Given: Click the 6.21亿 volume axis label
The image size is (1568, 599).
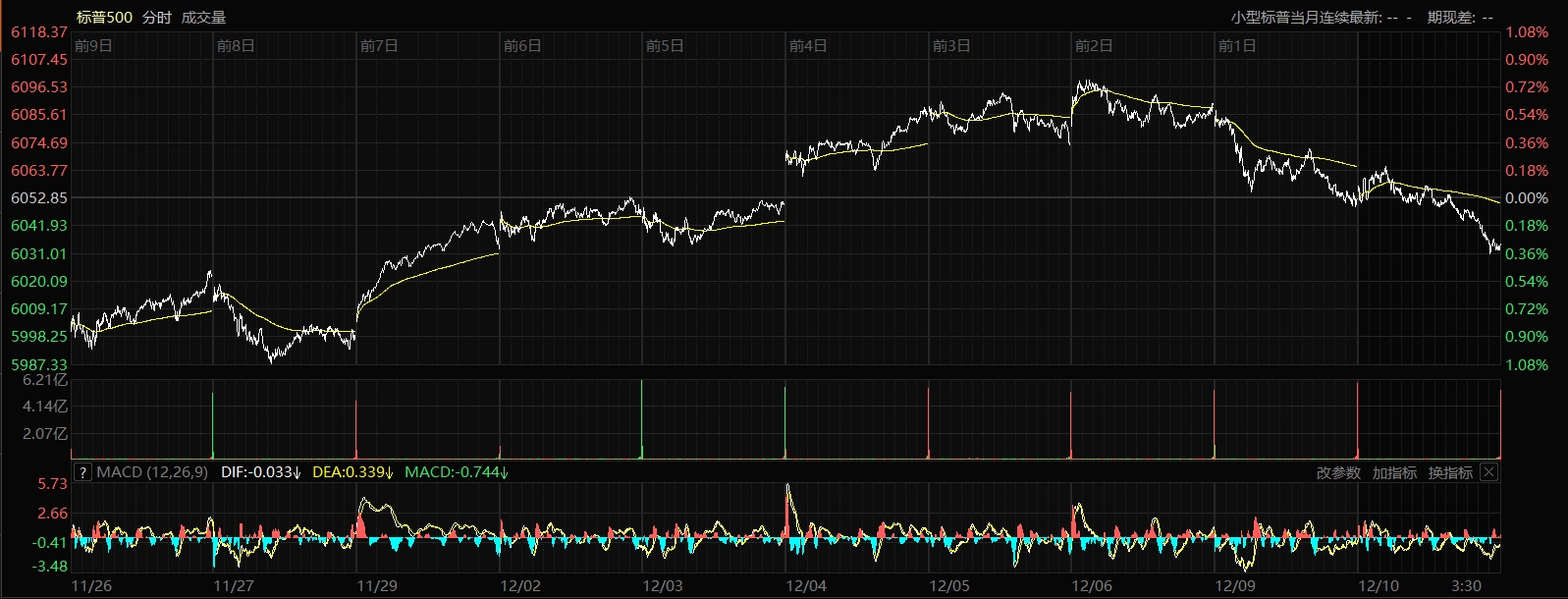Looking at the screenshot, I should point(45,380).
